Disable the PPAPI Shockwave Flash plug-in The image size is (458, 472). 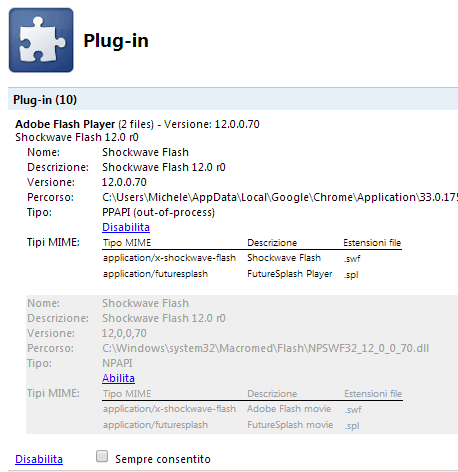tap(126, 227)
